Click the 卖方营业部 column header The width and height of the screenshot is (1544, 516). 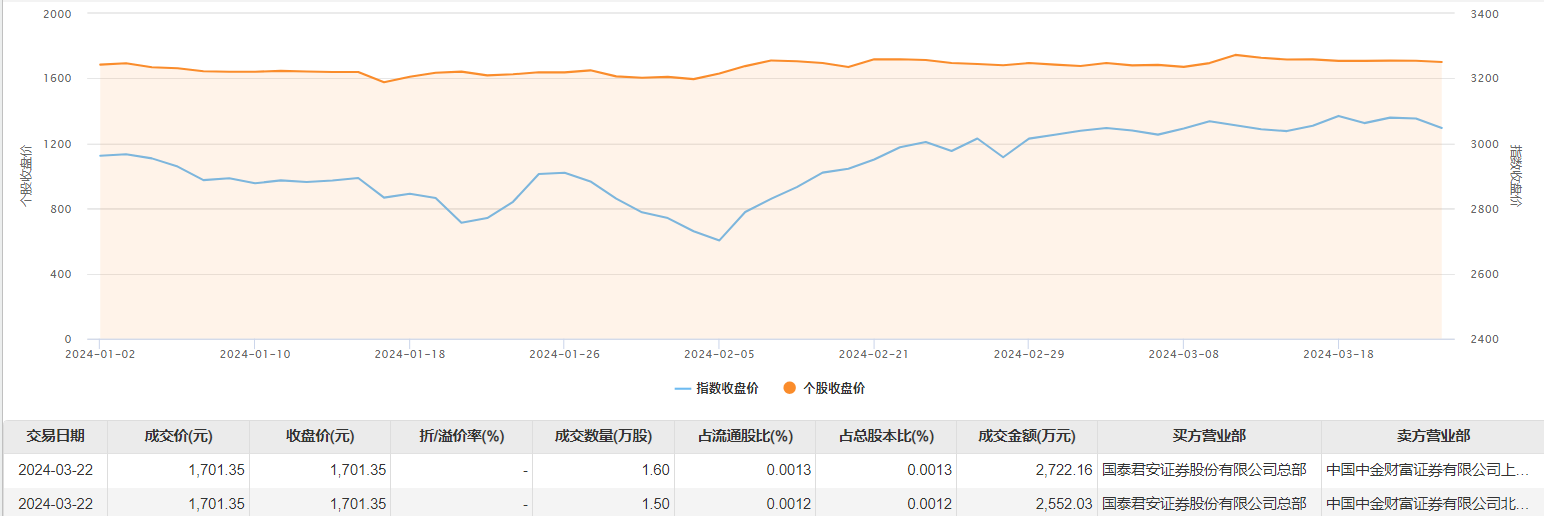[1433, 436]
